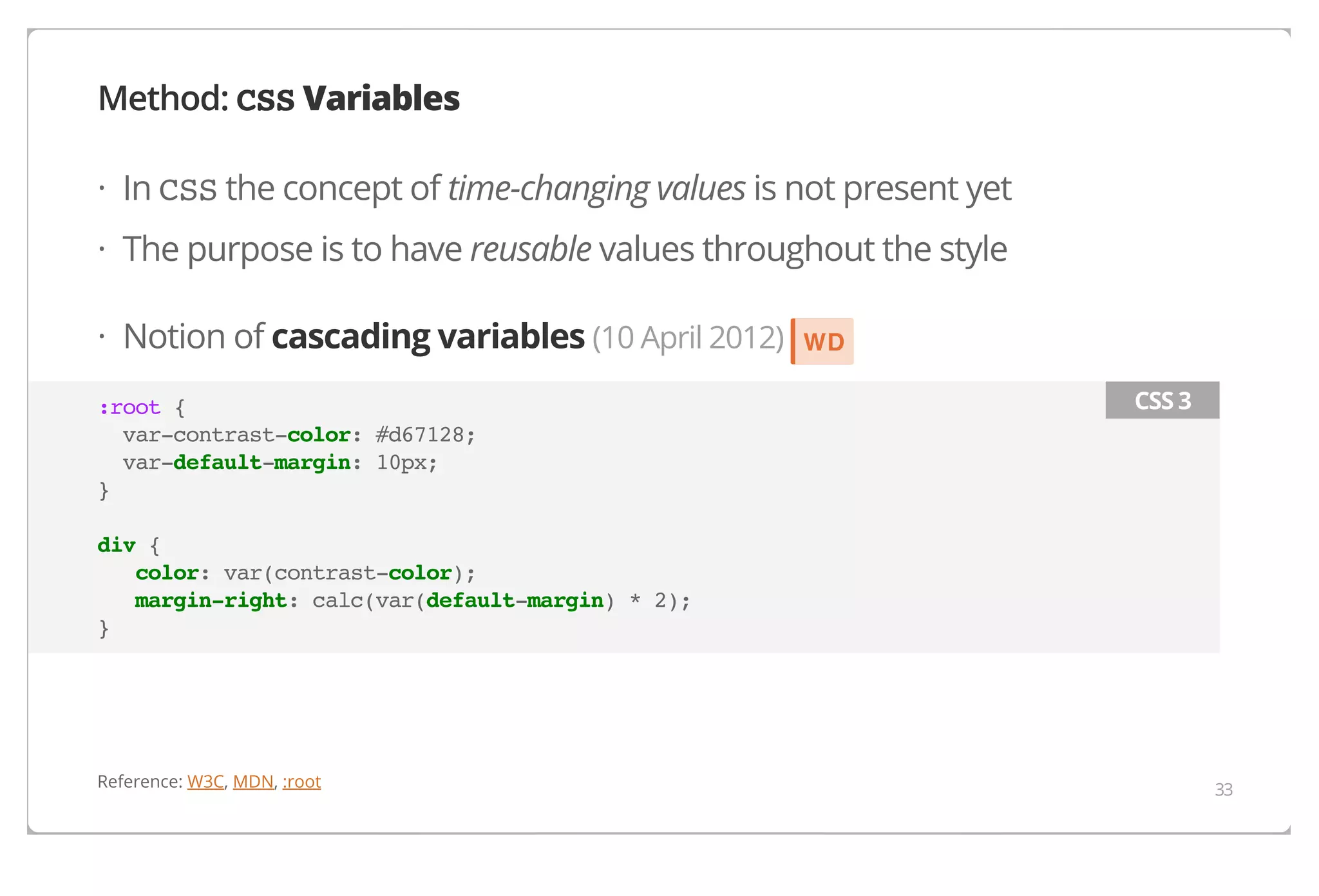Screen dimensions: 1319x896
Task: Click the "Reference:" label text
Action: (140, 781)
